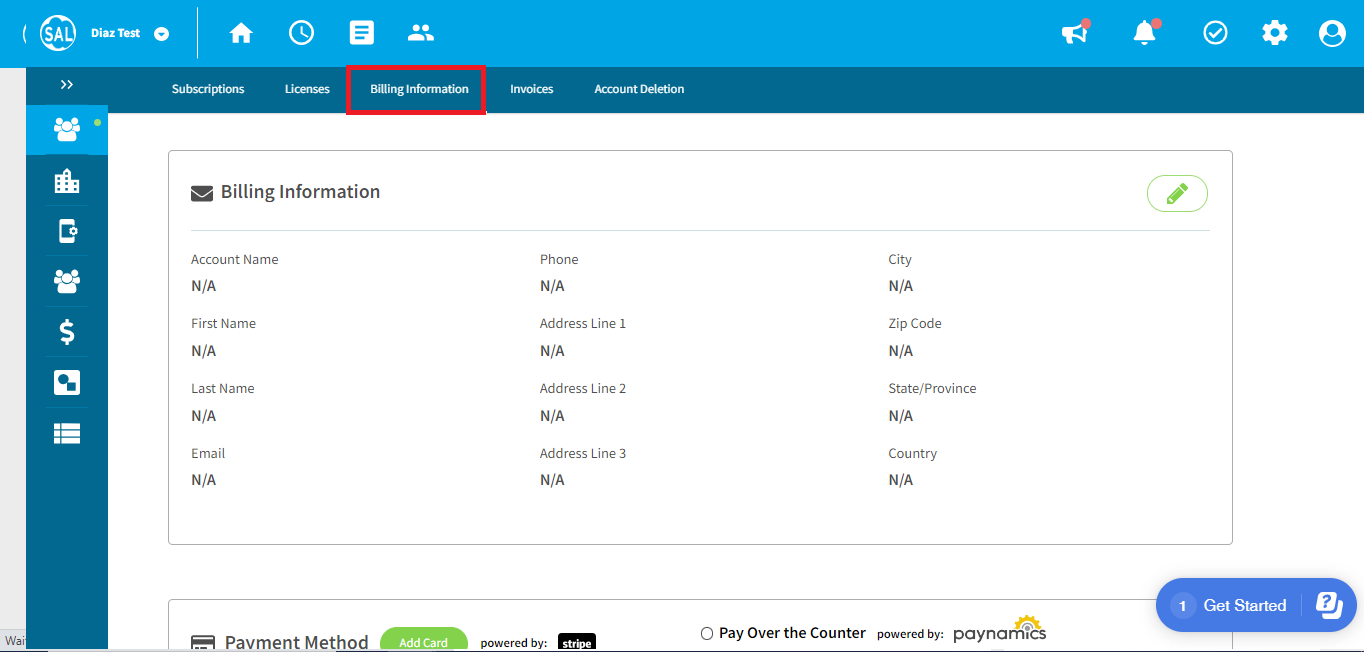Open the list rows sidebar icon
Viewport: 1364px width, 652px height.
67,433
